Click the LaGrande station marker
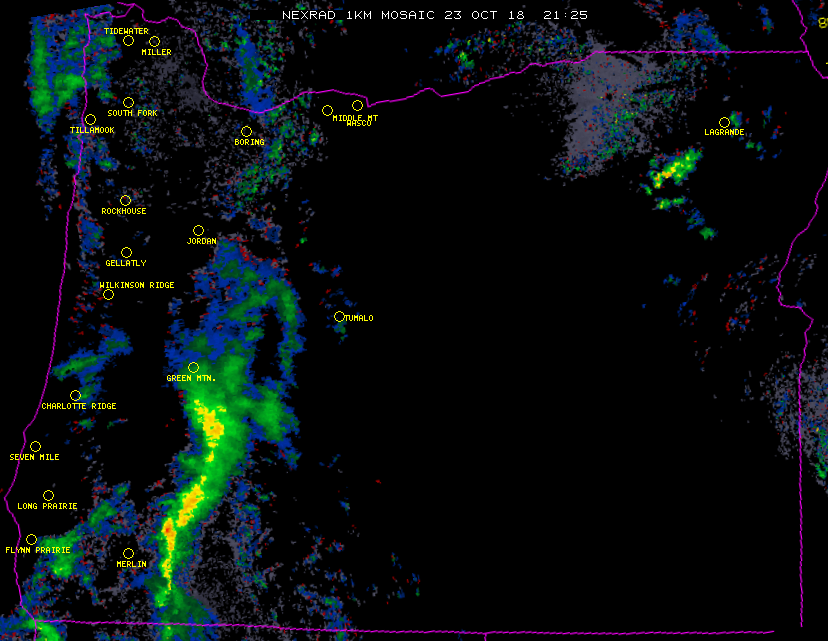 point(724,122)
